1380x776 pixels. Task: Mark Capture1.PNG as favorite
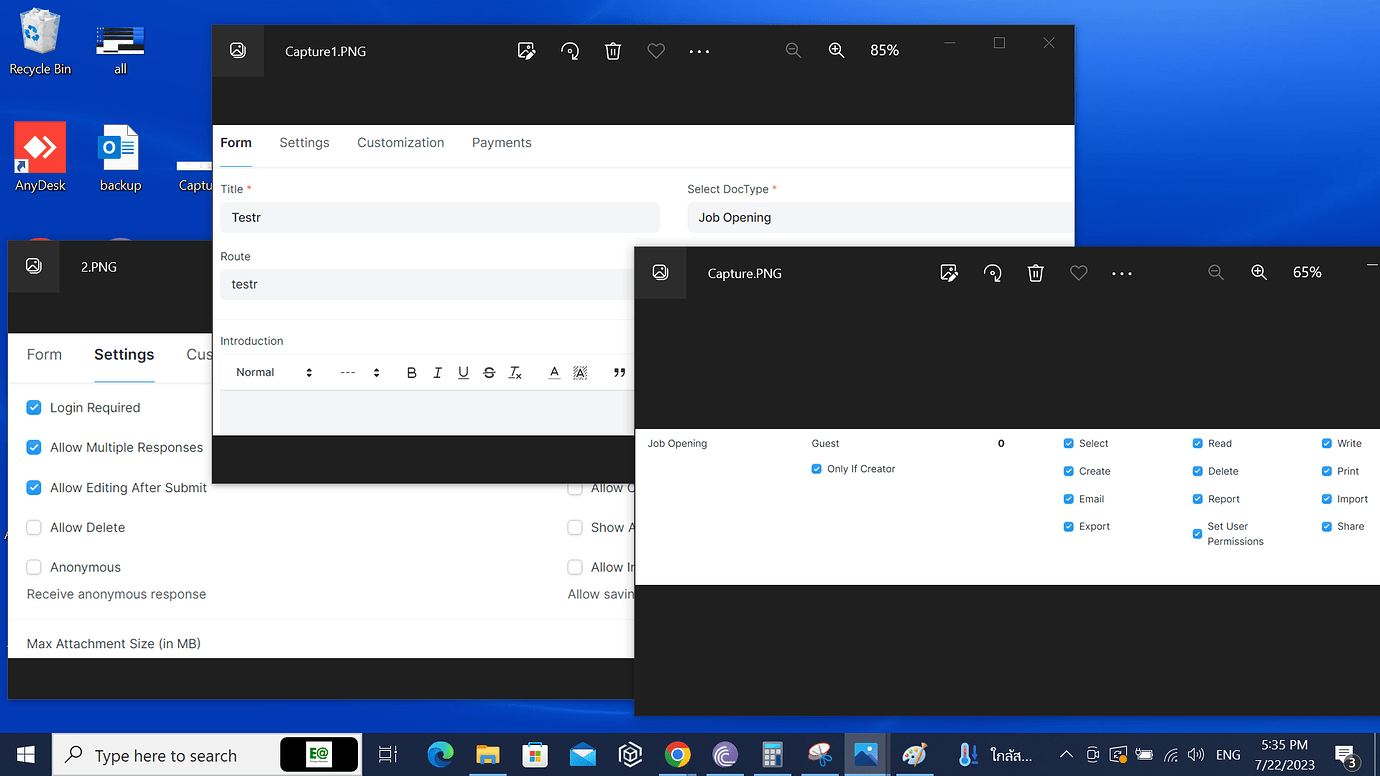coord(656,50)
